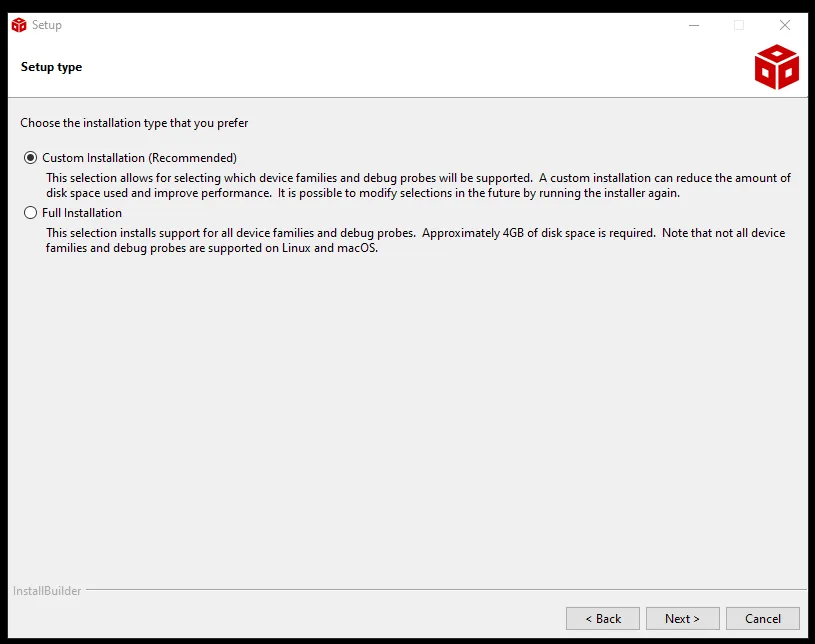This screenshot has width=815, height=644.
Task: Click the 'Setup' title text in the title bar
Action: [x=47, y=25]
